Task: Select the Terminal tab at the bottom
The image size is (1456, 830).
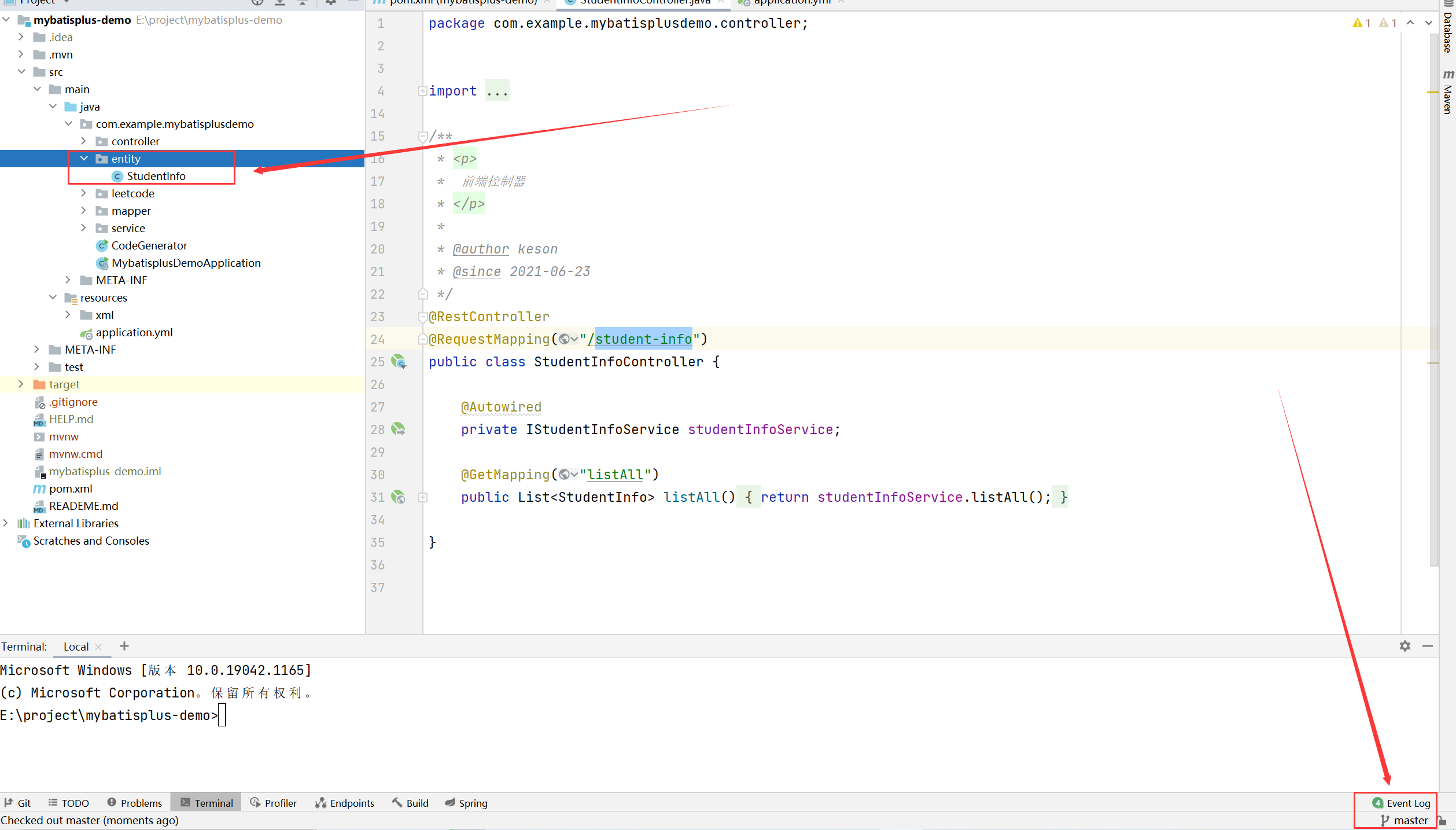Action: [214, 803]
